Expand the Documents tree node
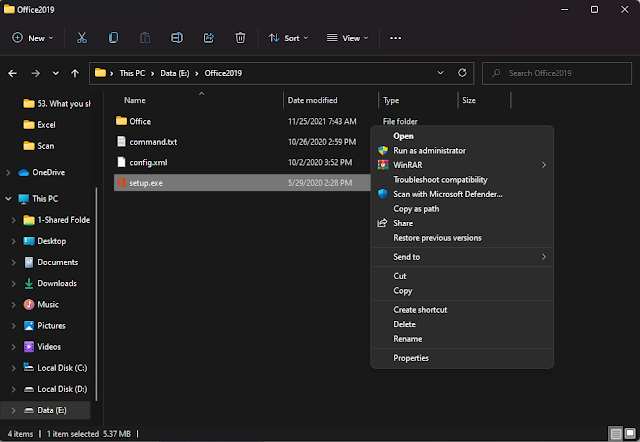The image size is (640, 442). pos(13,262)
